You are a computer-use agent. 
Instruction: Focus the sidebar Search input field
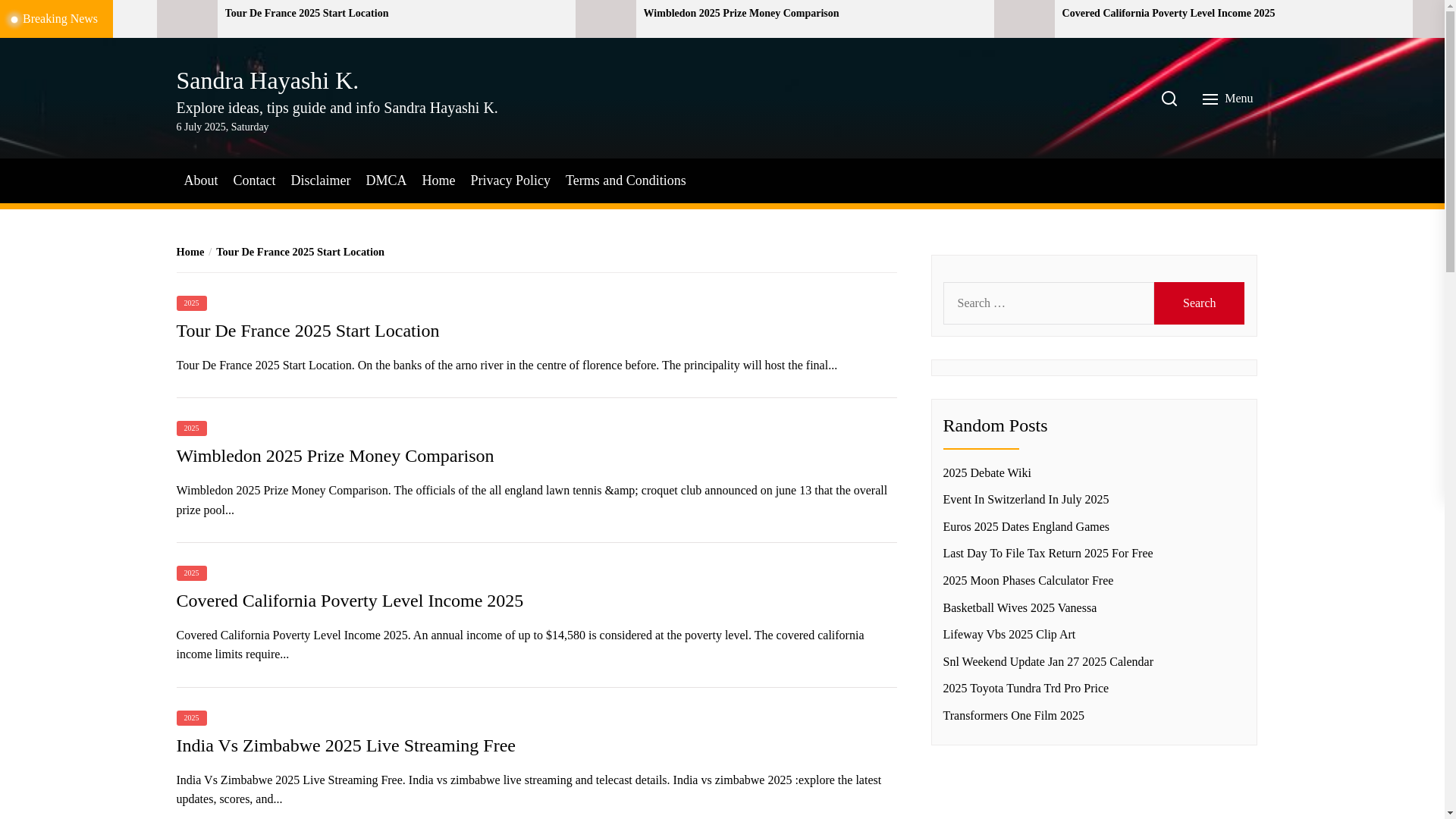click(1048, 303)
